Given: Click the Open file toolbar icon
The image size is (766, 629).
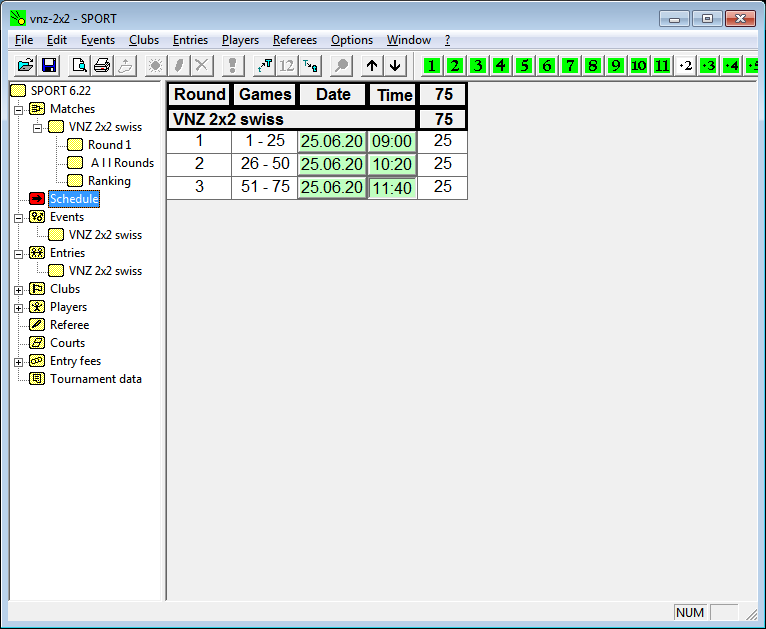Looking at the screenshot, I should tap(26, 66).
